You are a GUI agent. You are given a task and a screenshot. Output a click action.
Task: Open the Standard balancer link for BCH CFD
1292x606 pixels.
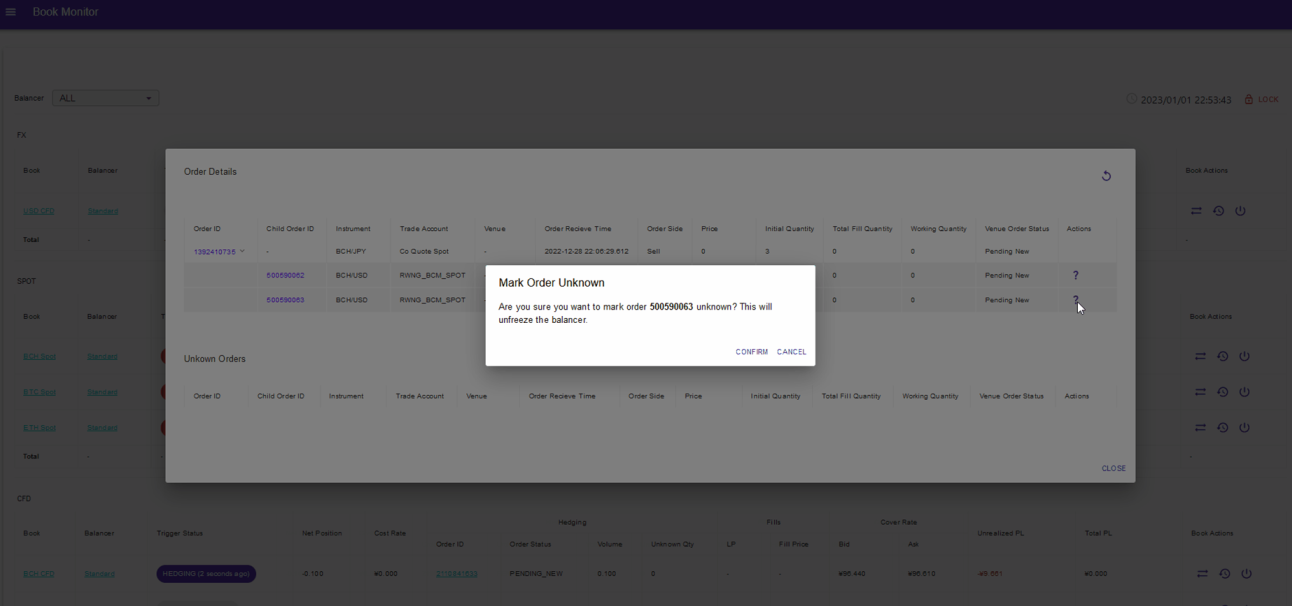coord(100,574)
